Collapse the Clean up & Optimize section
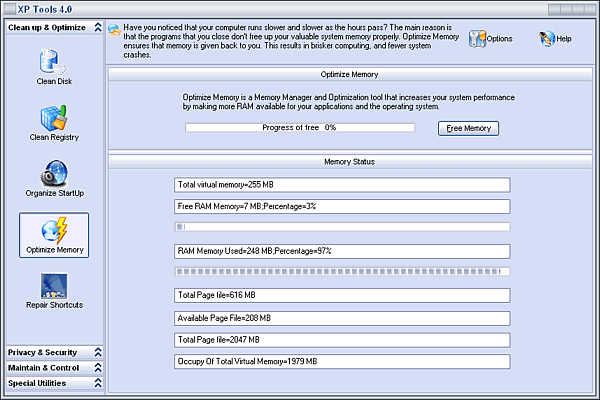The width and height of the screenshot is (600, 400). coord(98,27)
